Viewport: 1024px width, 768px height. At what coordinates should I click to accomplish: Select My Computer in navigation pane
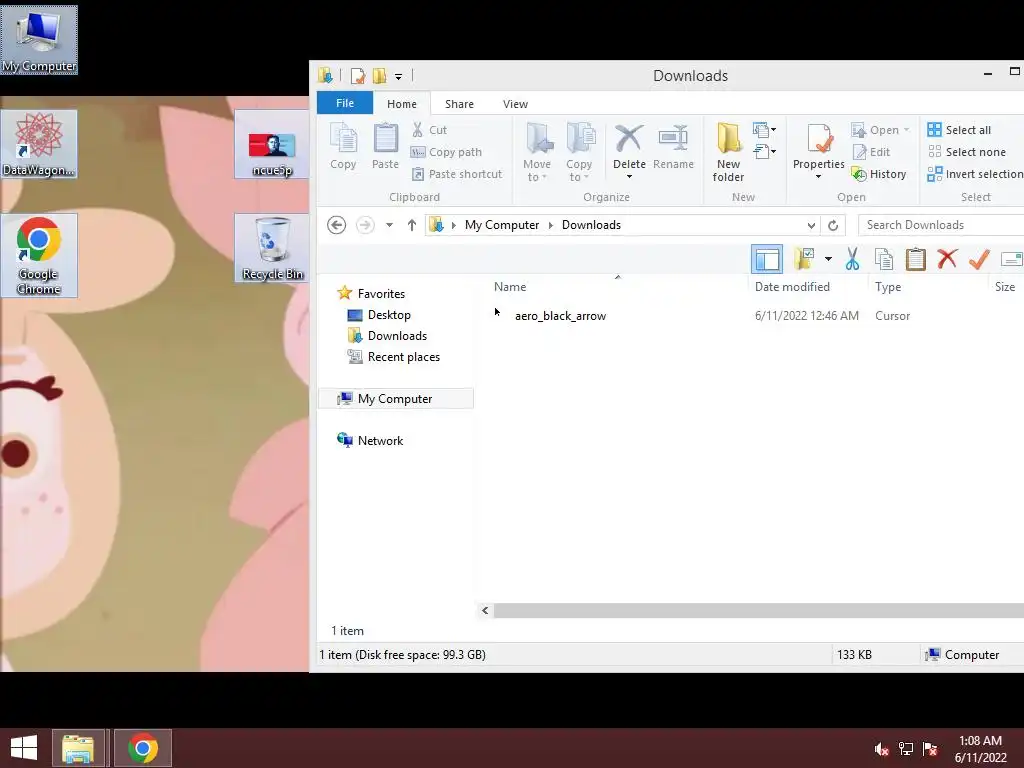394,399
